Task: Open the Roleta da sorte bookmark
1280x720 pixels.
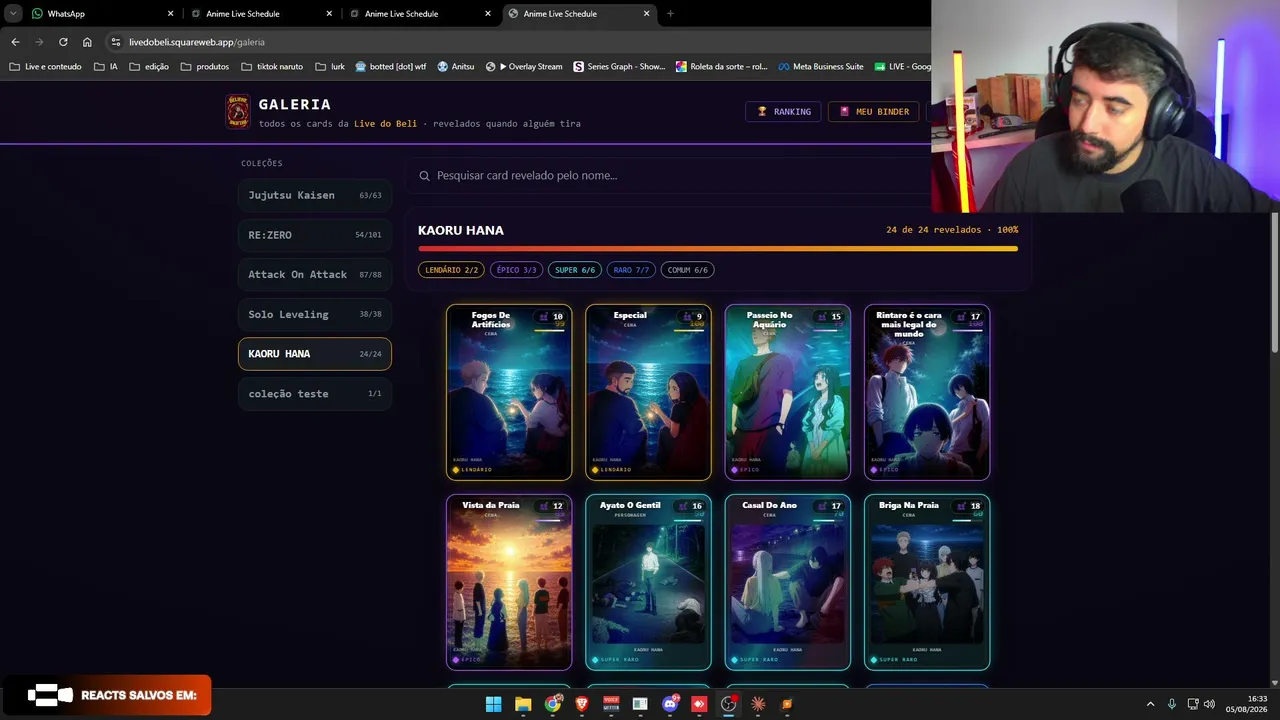Action: [722, 67]
